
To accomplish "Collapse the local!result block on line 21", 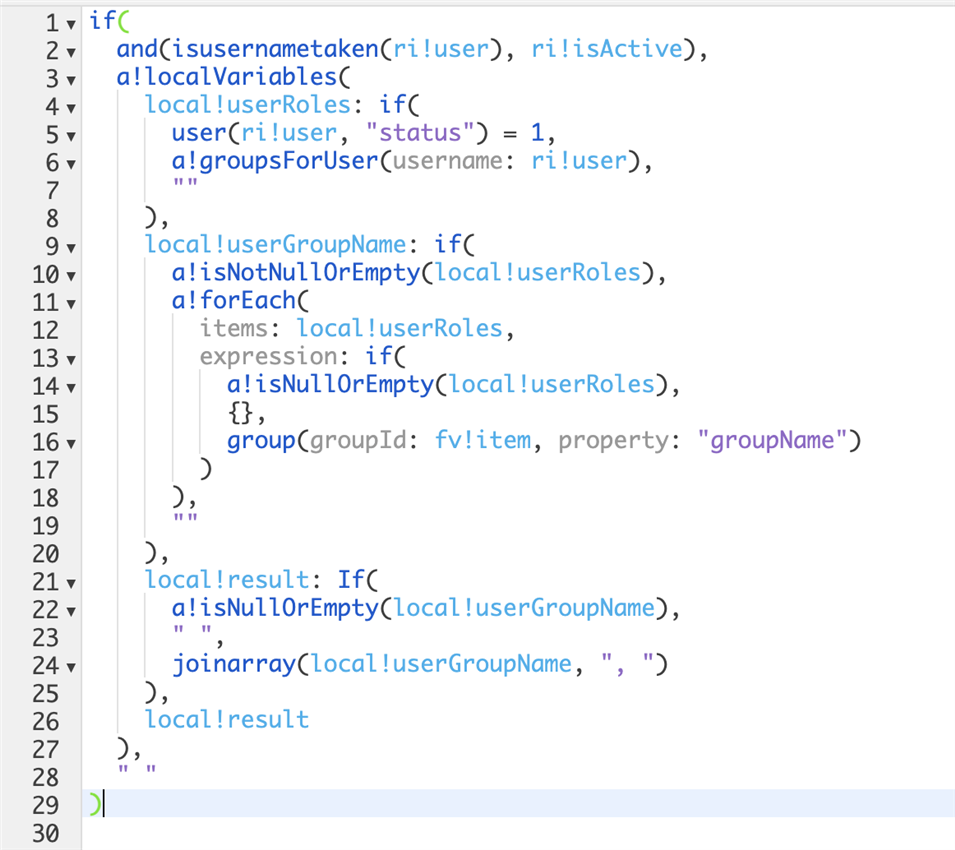I will 68,583.
